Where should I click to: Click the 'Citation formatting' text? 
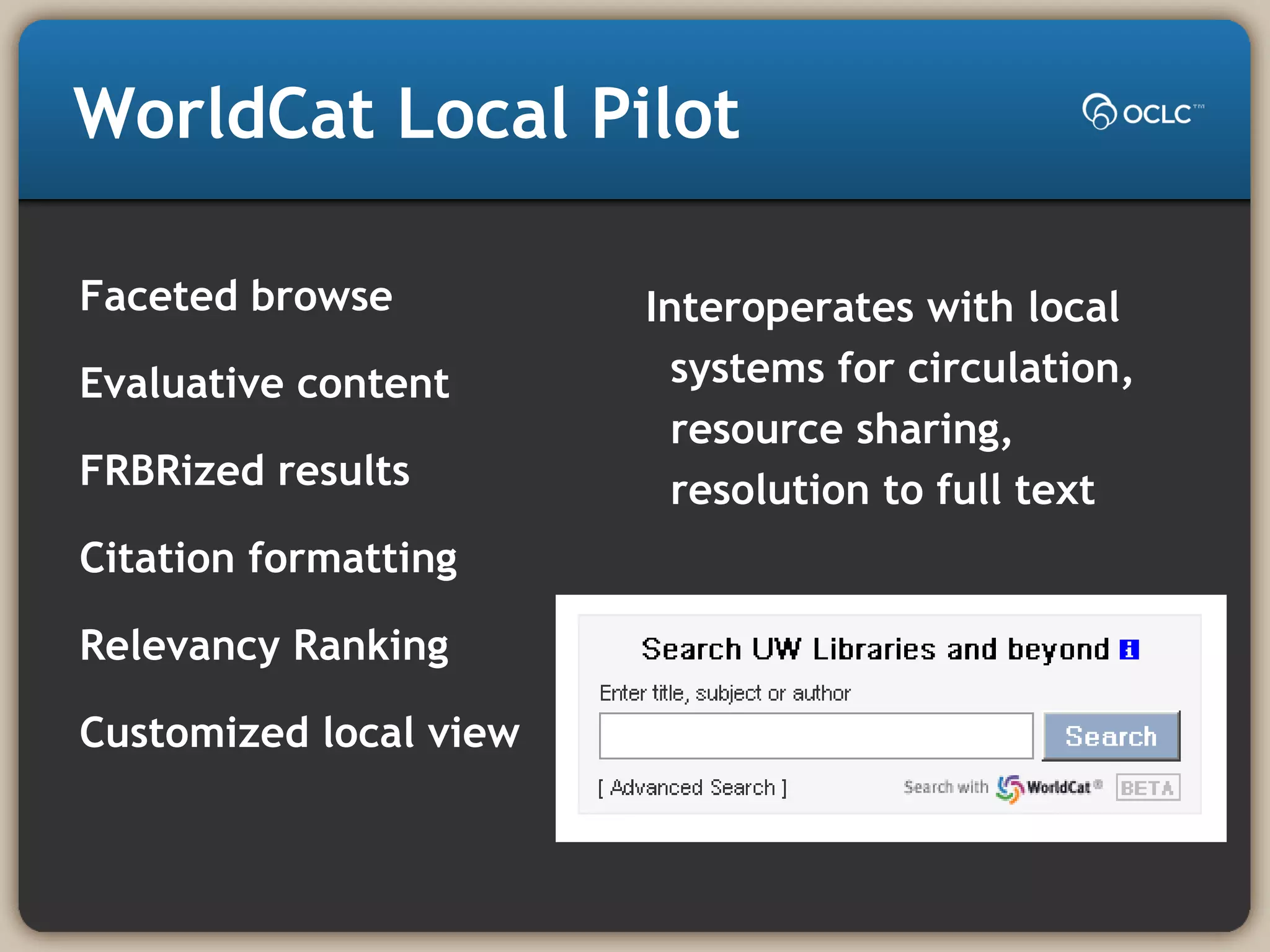click(x=269, y=560)
